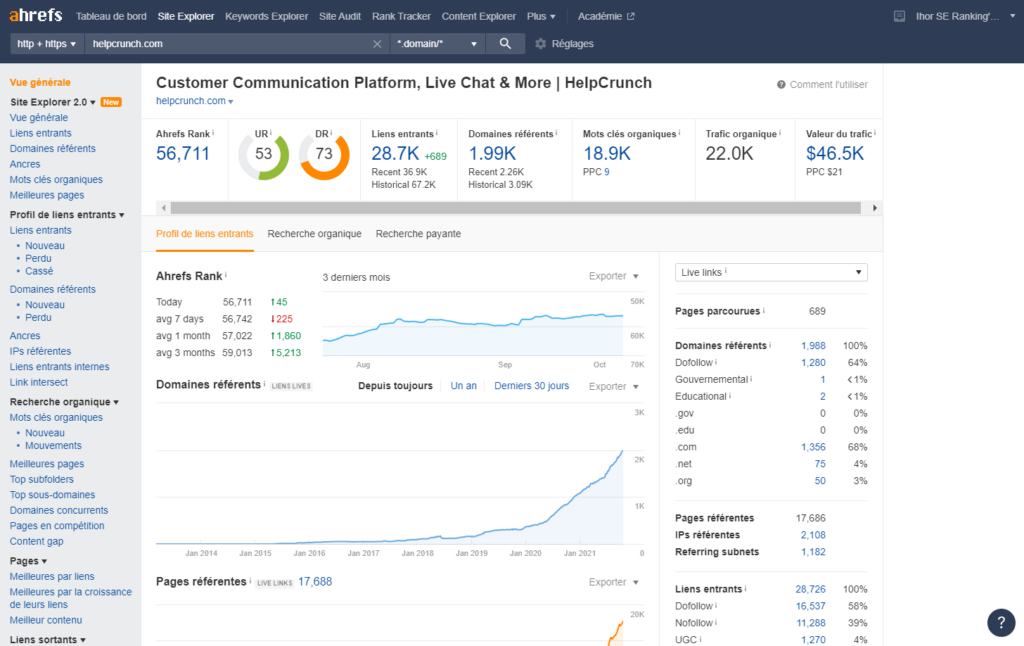The height and width of the screenshot is (646, 1024).
Task: Click Domaines référents 1.99K value
Action: (x=492, y=153)
